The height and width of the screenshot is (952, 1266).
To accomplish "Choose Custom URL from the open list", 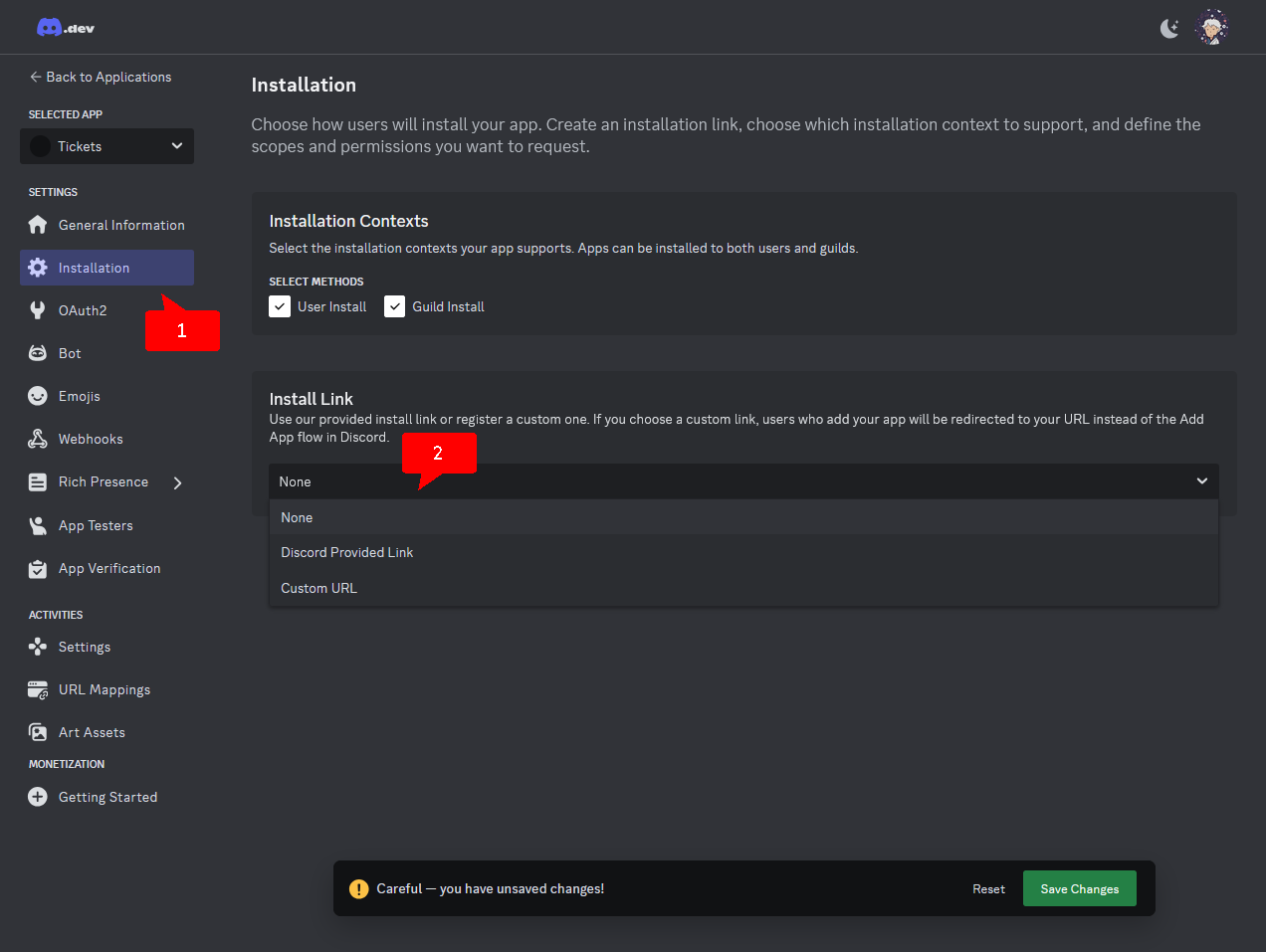I will click(x=318, y=588).
